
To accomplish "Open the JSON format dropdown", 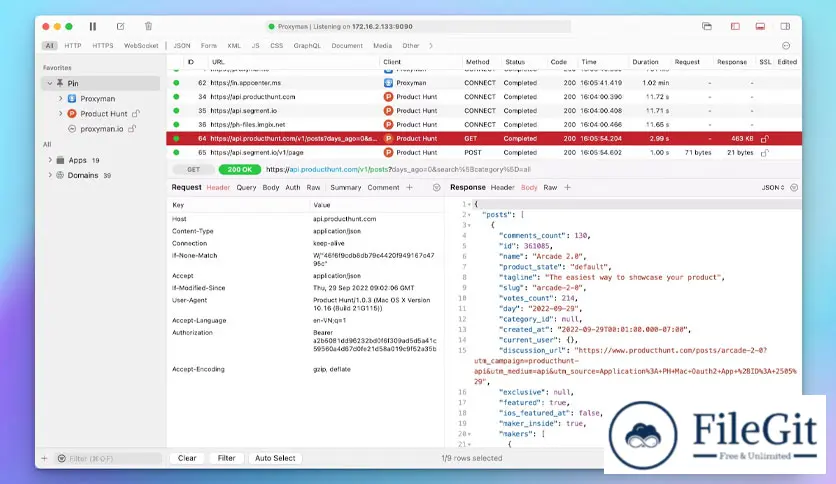I will pos(773,188).
